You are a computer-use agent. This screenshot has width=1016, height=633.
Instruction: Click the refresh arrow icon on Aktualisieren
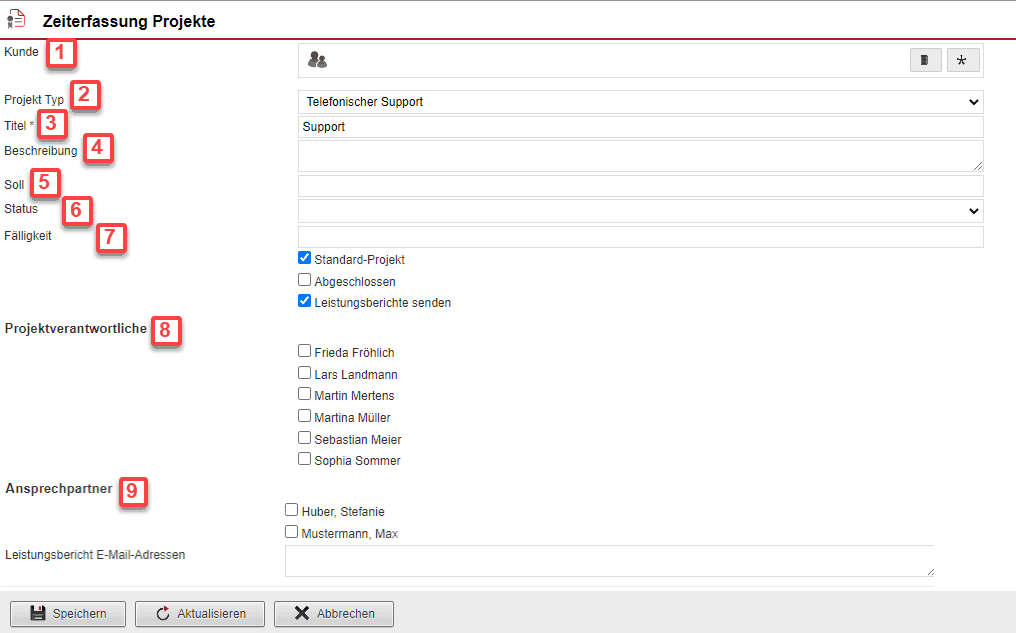162,613
